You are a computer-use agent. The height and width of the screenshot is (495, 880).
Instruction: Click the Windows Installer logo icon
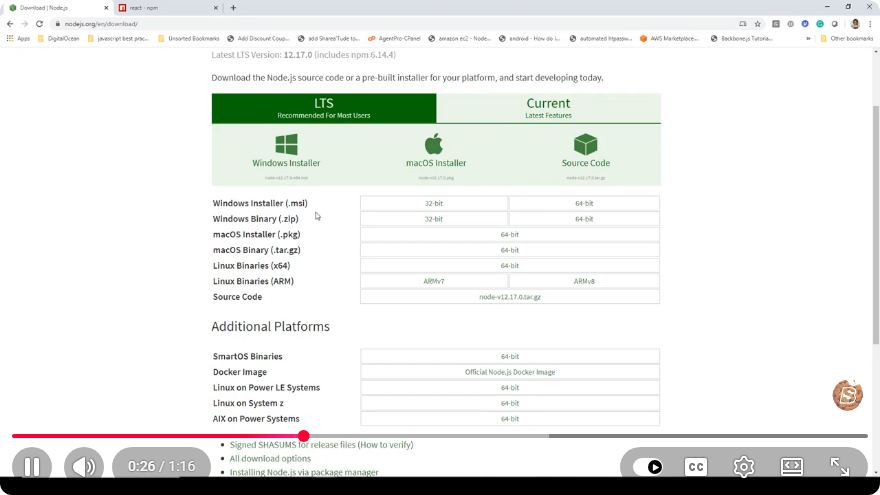pyautogui.click(x=286, y=144)
